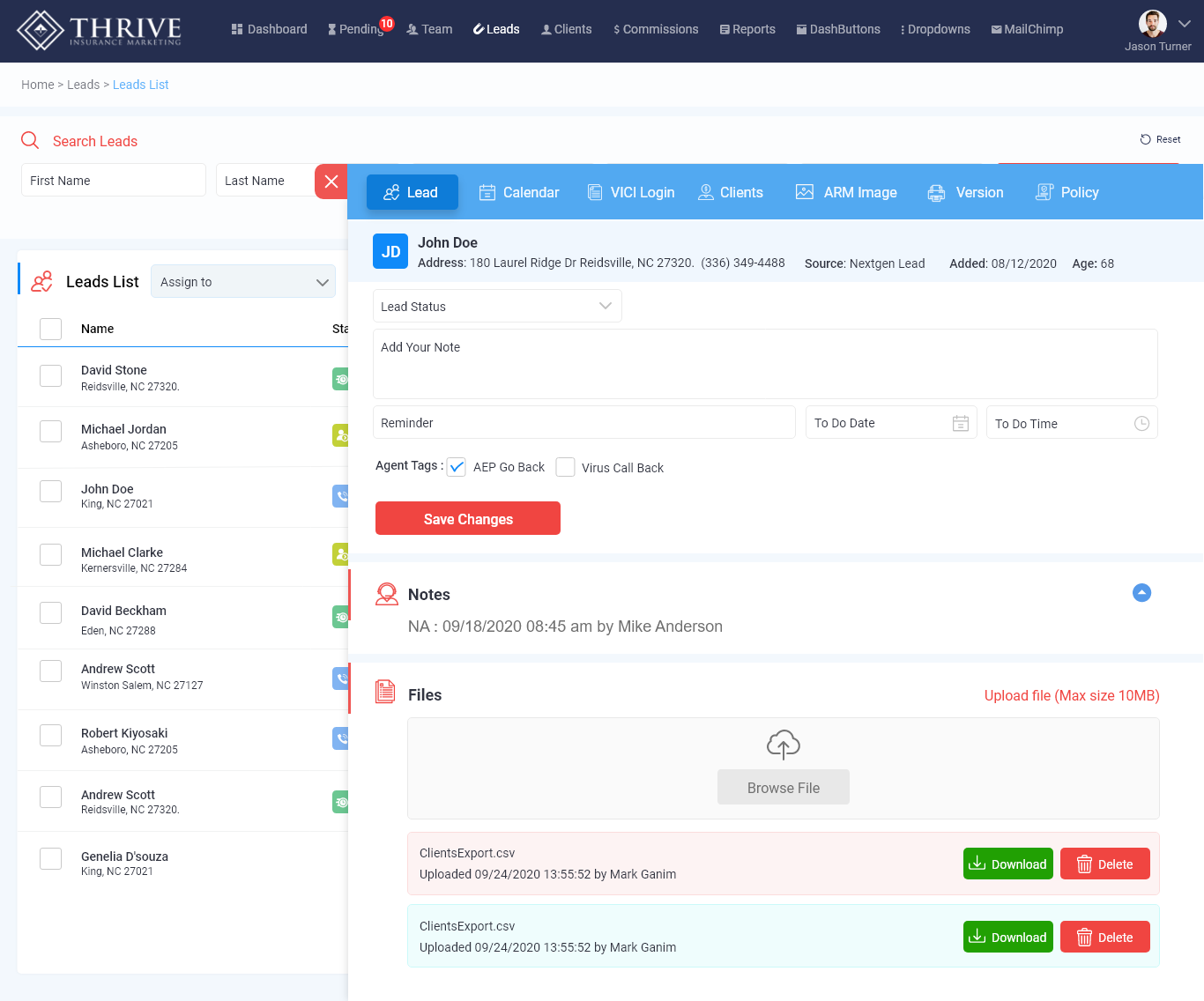Click David Stone's green status icon
The width and height of the screenshot is (1204, 1001).
tap(340, 379)
